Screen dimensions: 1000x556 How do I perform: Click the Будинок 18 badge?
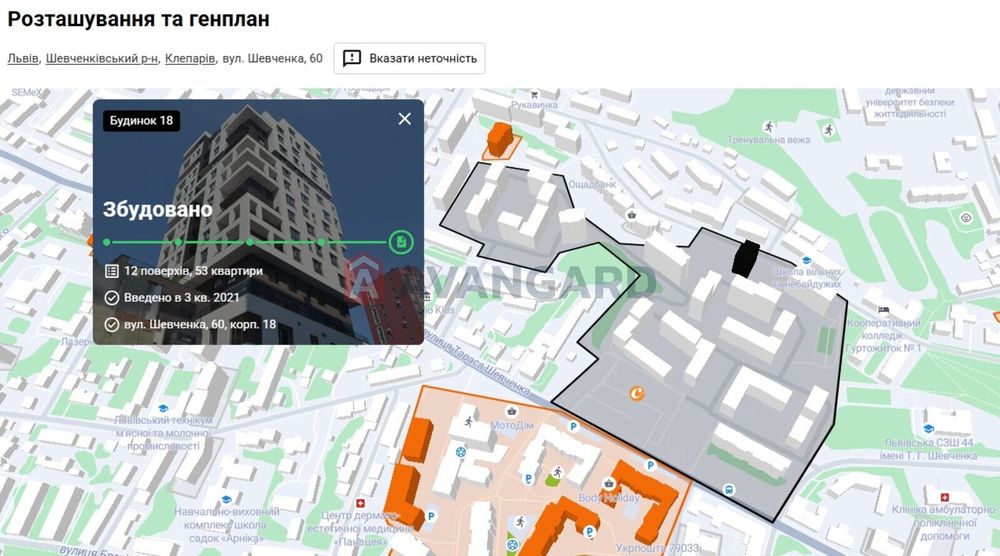pyautogui.click(x=141, y=121)
